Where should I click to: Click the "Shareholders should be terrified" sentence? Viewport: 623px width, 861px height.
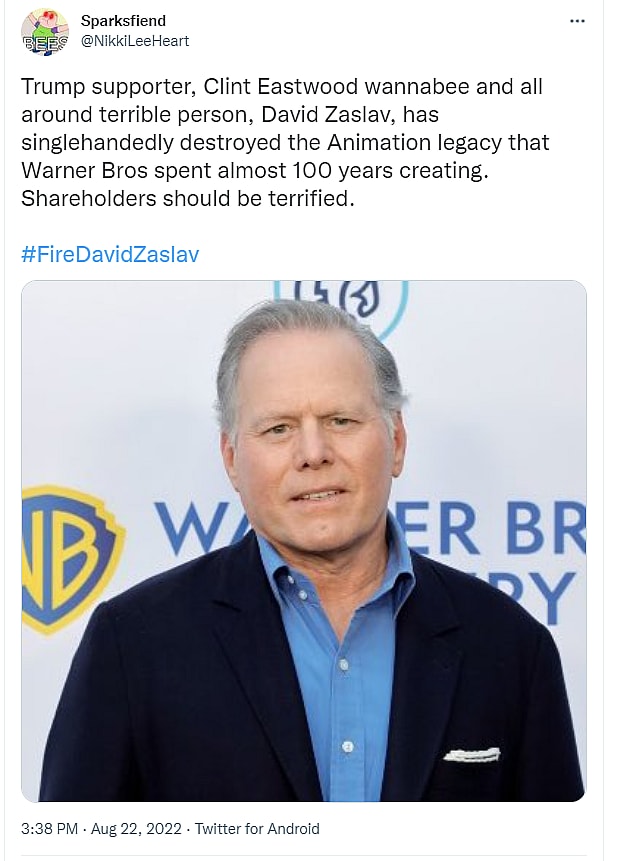(188, 198)
